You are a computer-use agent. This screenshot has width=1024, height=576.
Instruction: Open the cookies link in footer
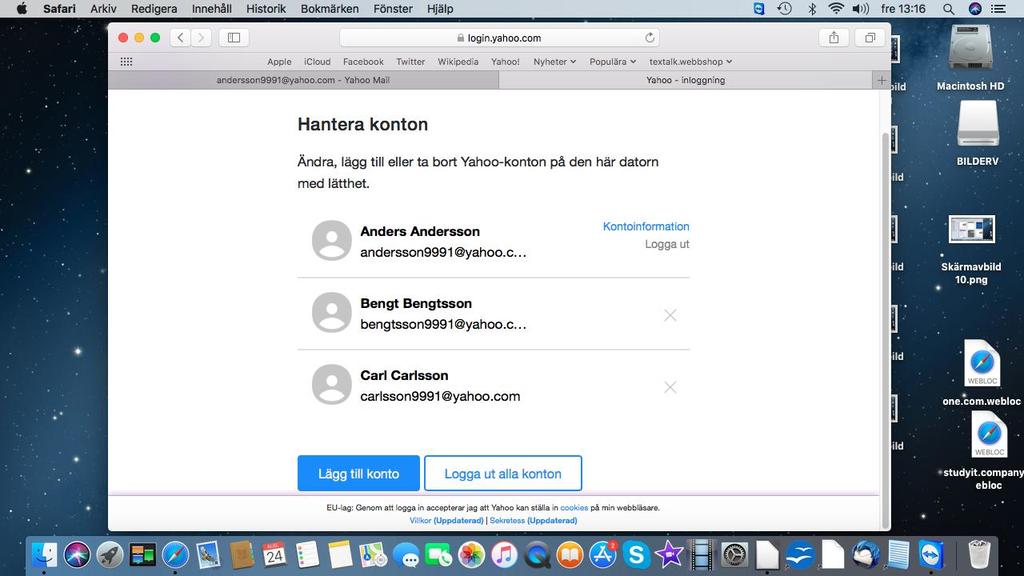[x=574, y=507]
